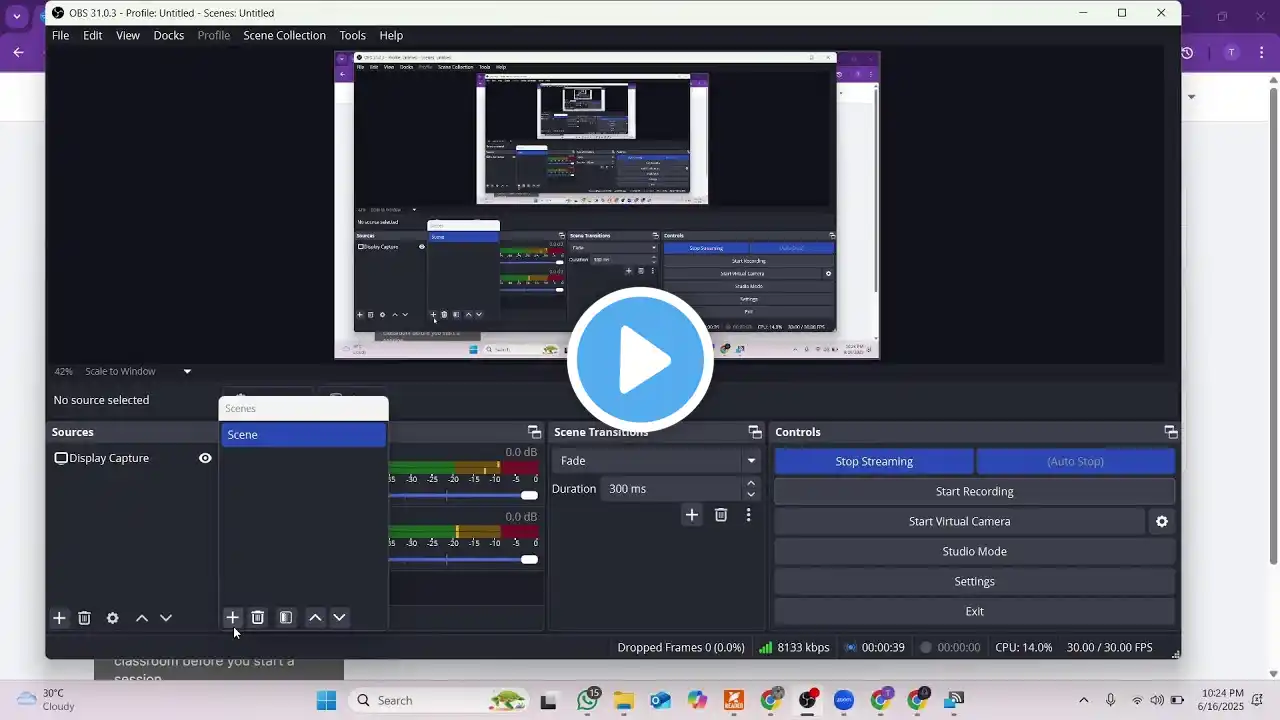The height and width of the screenshot is (720, 1280).
Task: Open OBS Settings button
Action: (975, 581)
